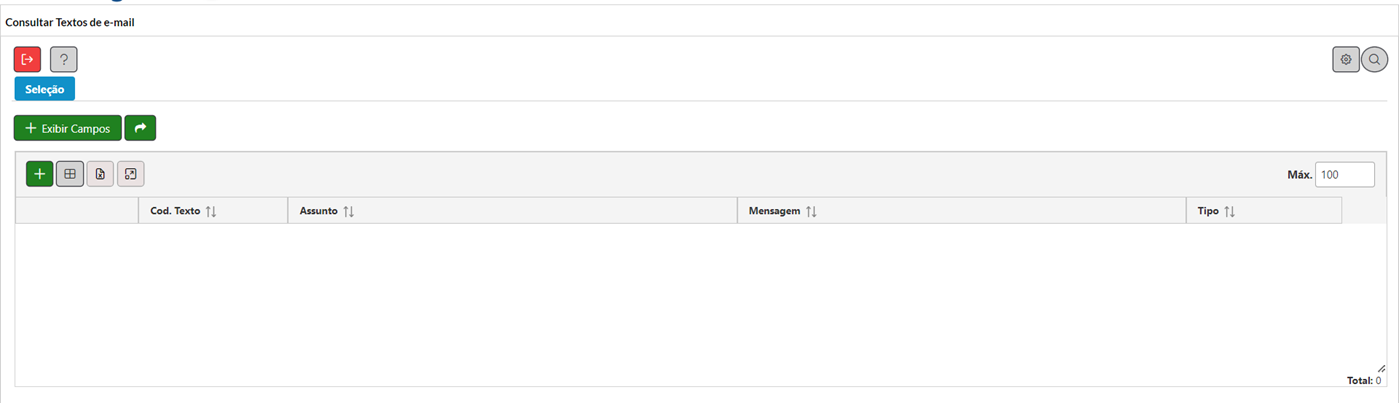
Task: Add new record with green plus icon
Action: (40, 174)
